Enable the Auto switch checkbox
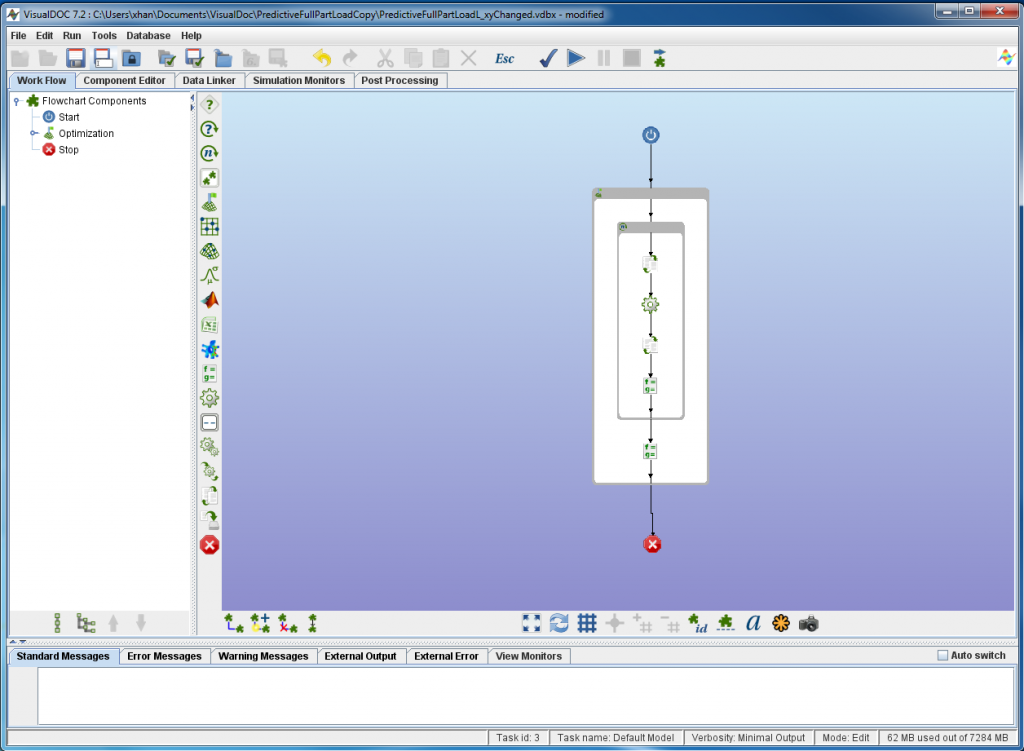The image size is (1024, 751). coord(942,655)
